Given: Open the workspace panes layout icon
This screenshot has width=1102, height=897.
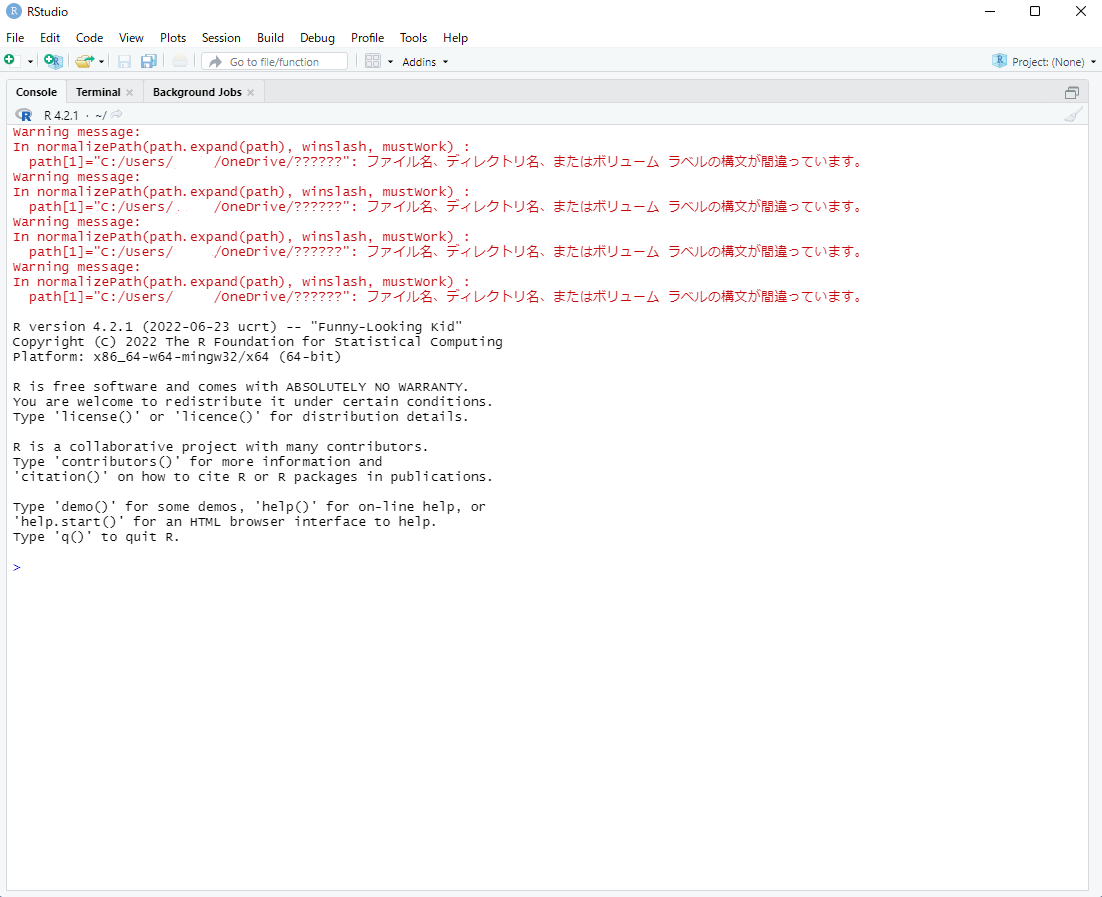Looking at the screenshot, I should point(372,61).
